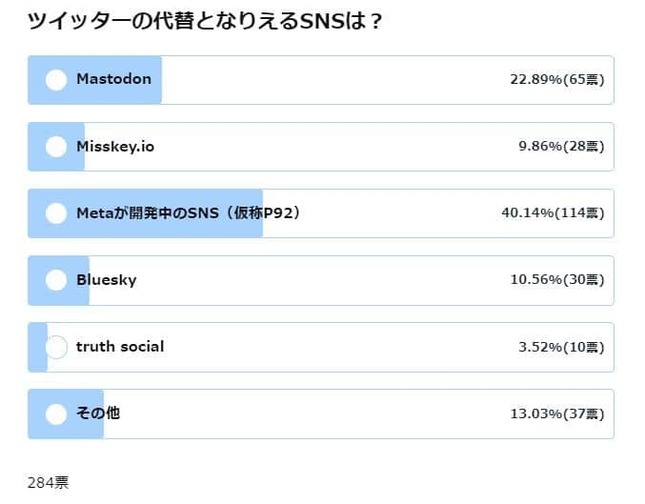Click the その他 option label
The width and height of the screenshot is (645, 504).
[98, 412]
